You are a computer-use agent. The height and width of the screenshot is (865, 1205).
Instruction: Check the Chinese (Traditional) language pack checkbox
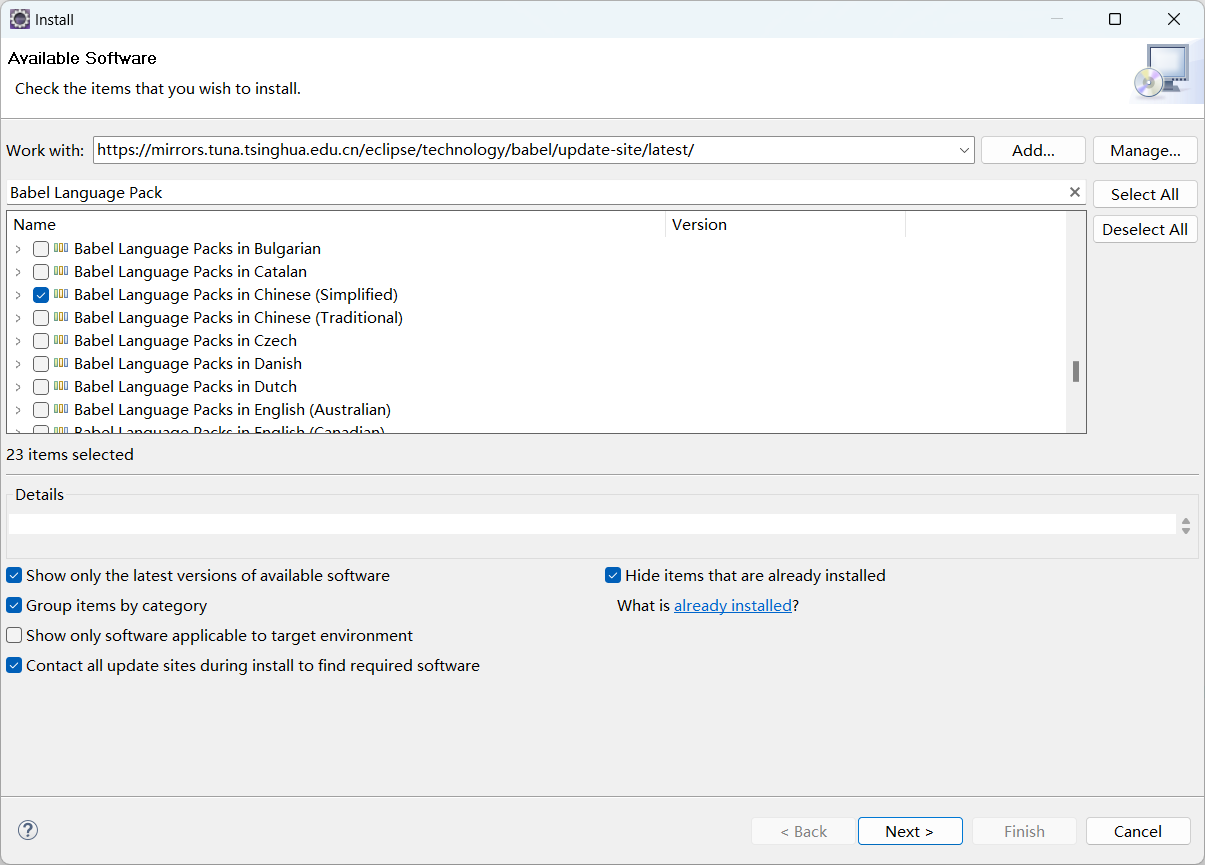click(x=41, y=318)
